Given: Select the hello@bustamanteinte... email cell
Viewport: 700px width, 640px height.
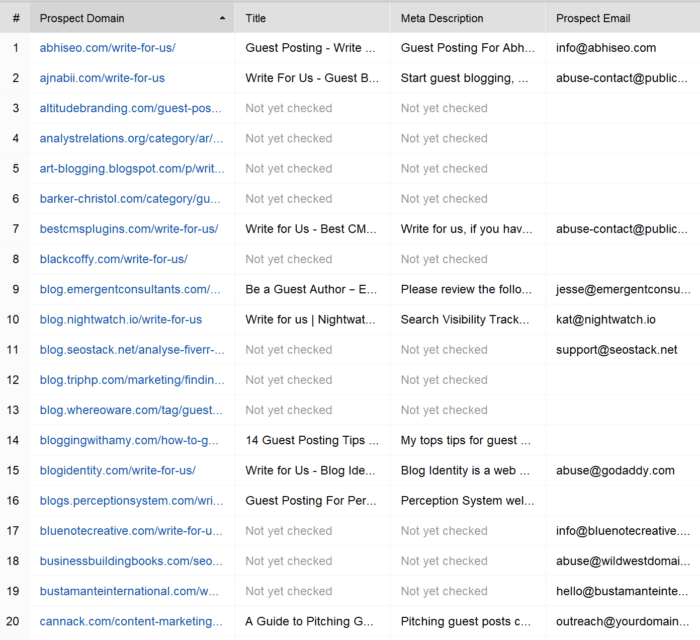Looking at the screenshot, I should coord(622,591).
